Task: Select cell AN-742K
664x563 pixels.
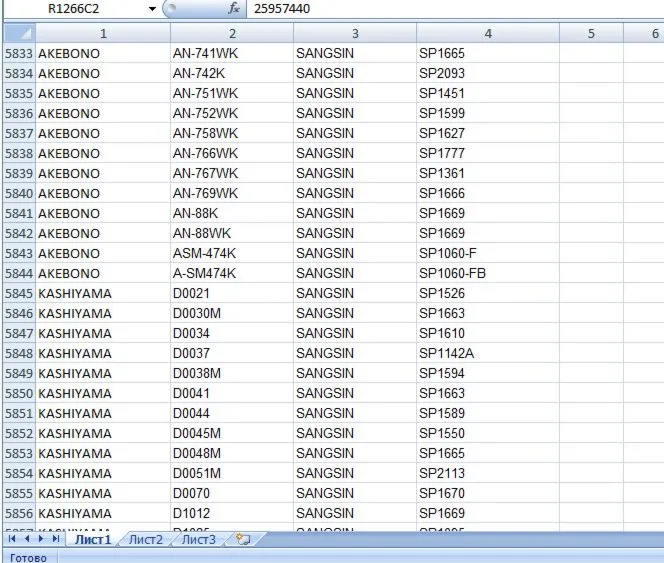Action: click(x=232, y=73)
